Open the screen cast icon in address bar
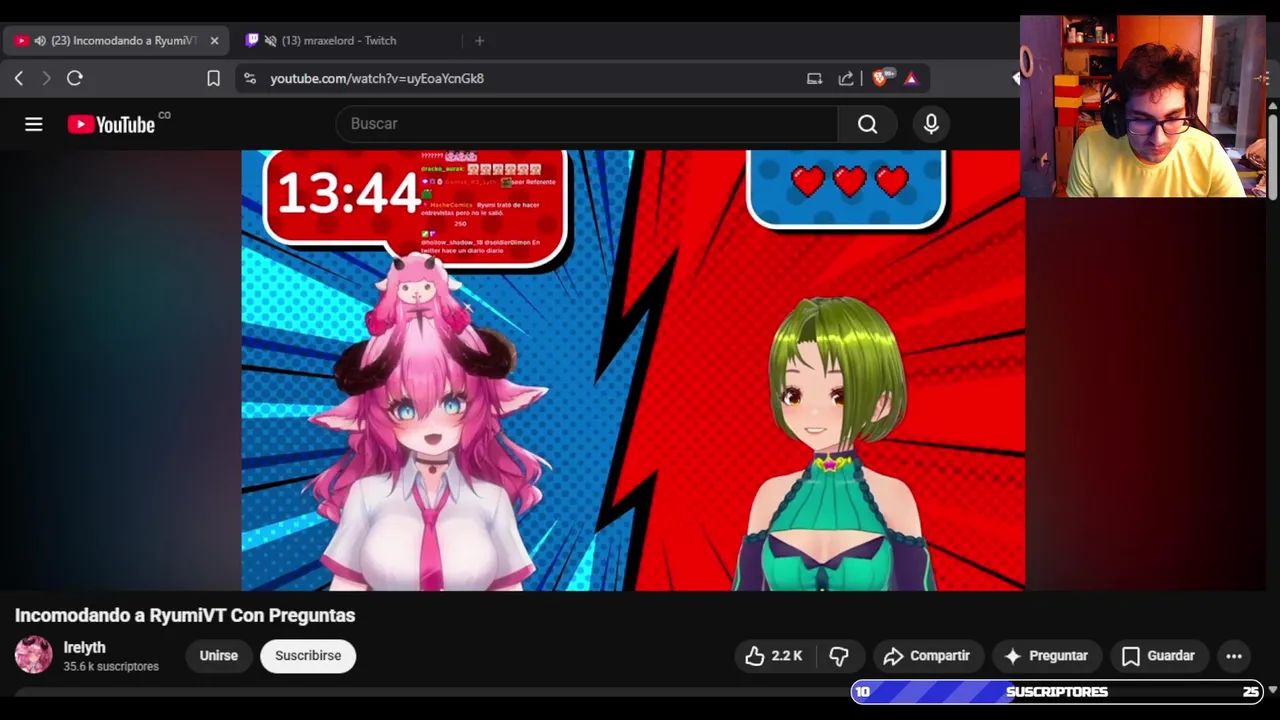The width and height of the screenshot is (1280, 720). click(x=814, y=78)
